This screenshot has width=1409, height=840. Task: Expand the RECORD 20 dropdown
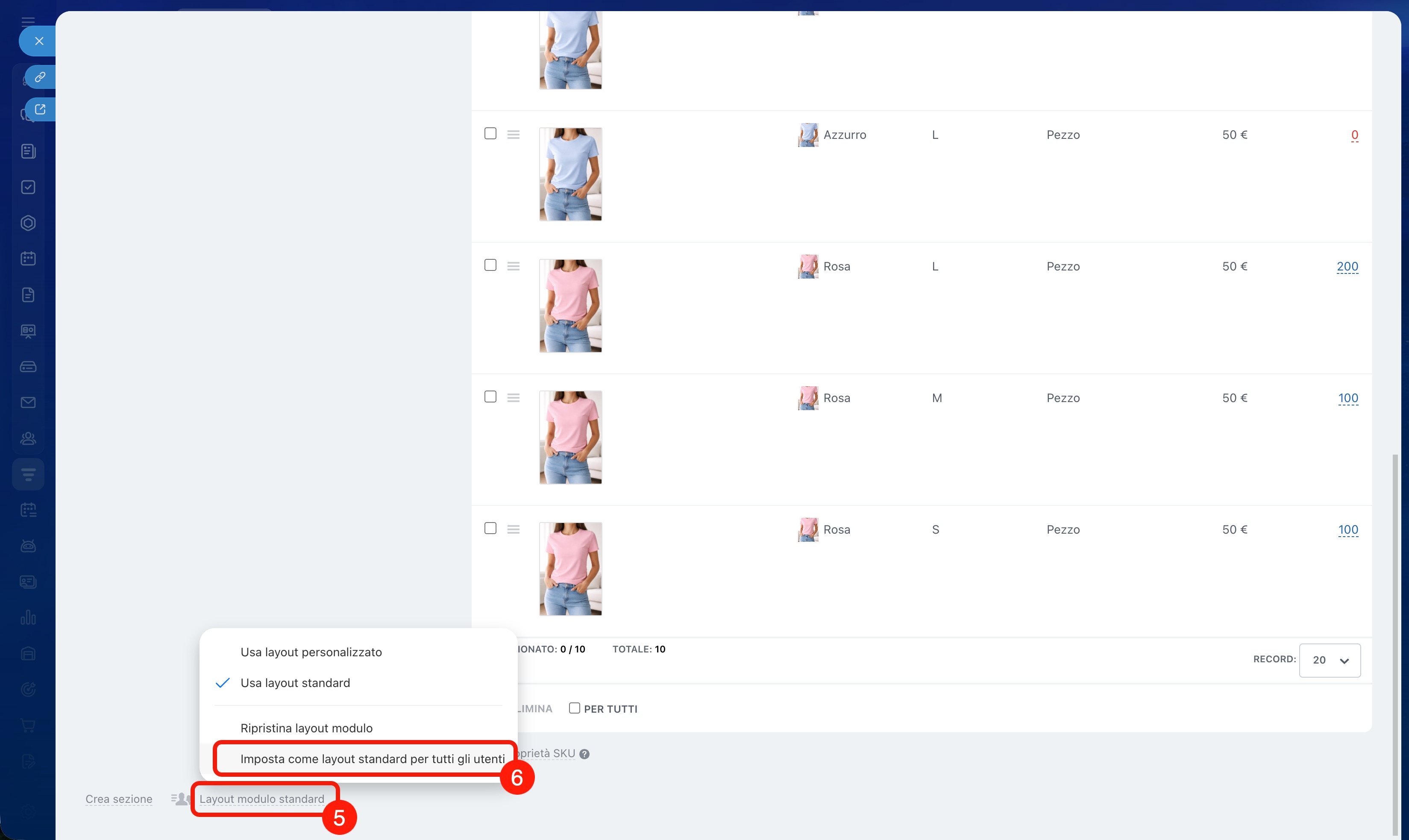click(x=1330, y=660)
